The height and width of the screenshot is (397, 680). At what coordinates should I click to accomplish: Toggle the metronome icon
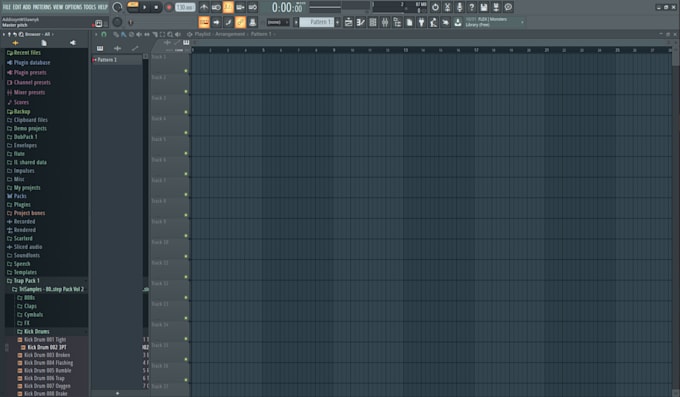203,7
